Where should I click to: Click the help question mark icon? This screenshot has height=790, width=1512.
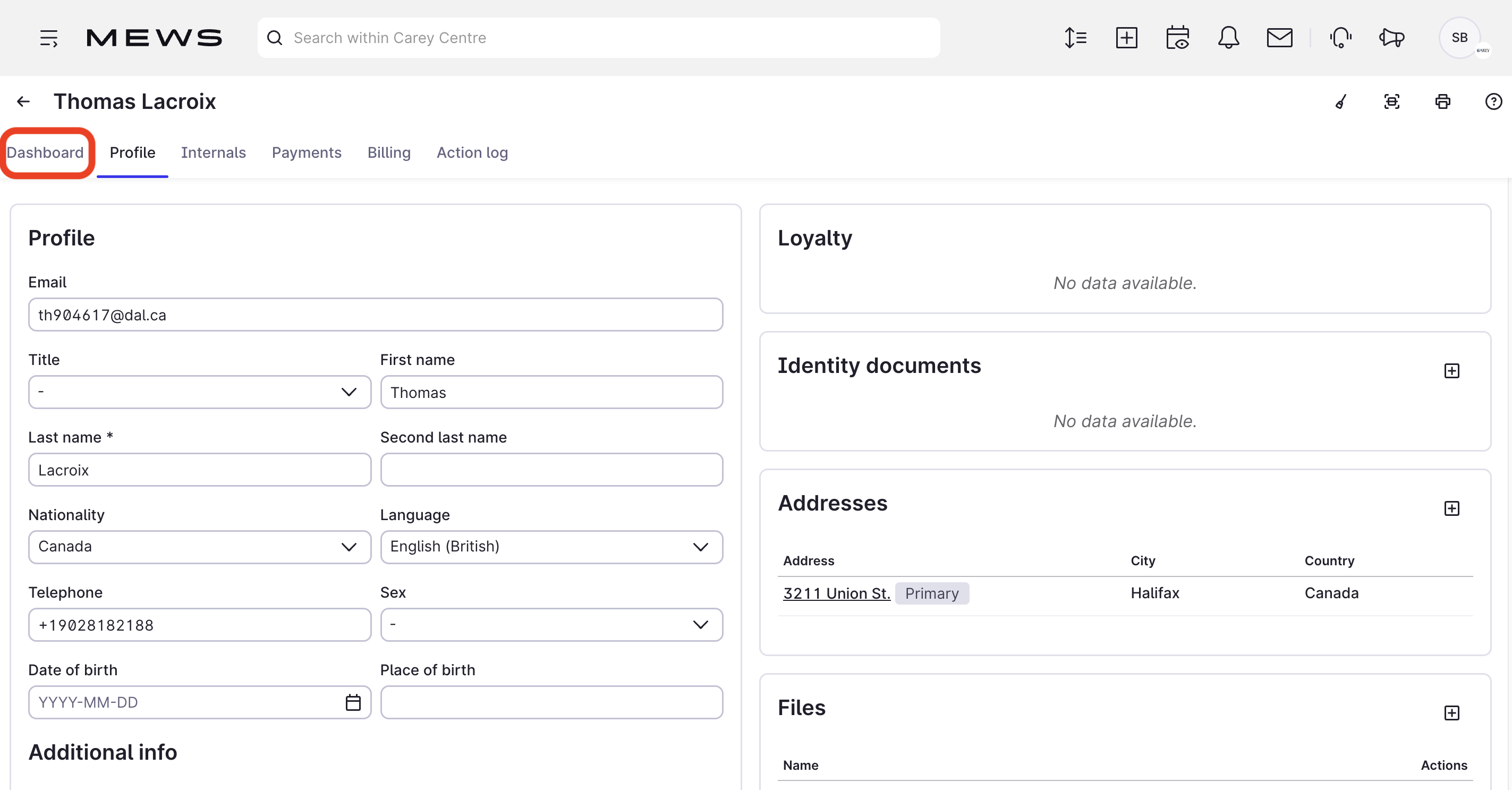[x=1493, y=101]
